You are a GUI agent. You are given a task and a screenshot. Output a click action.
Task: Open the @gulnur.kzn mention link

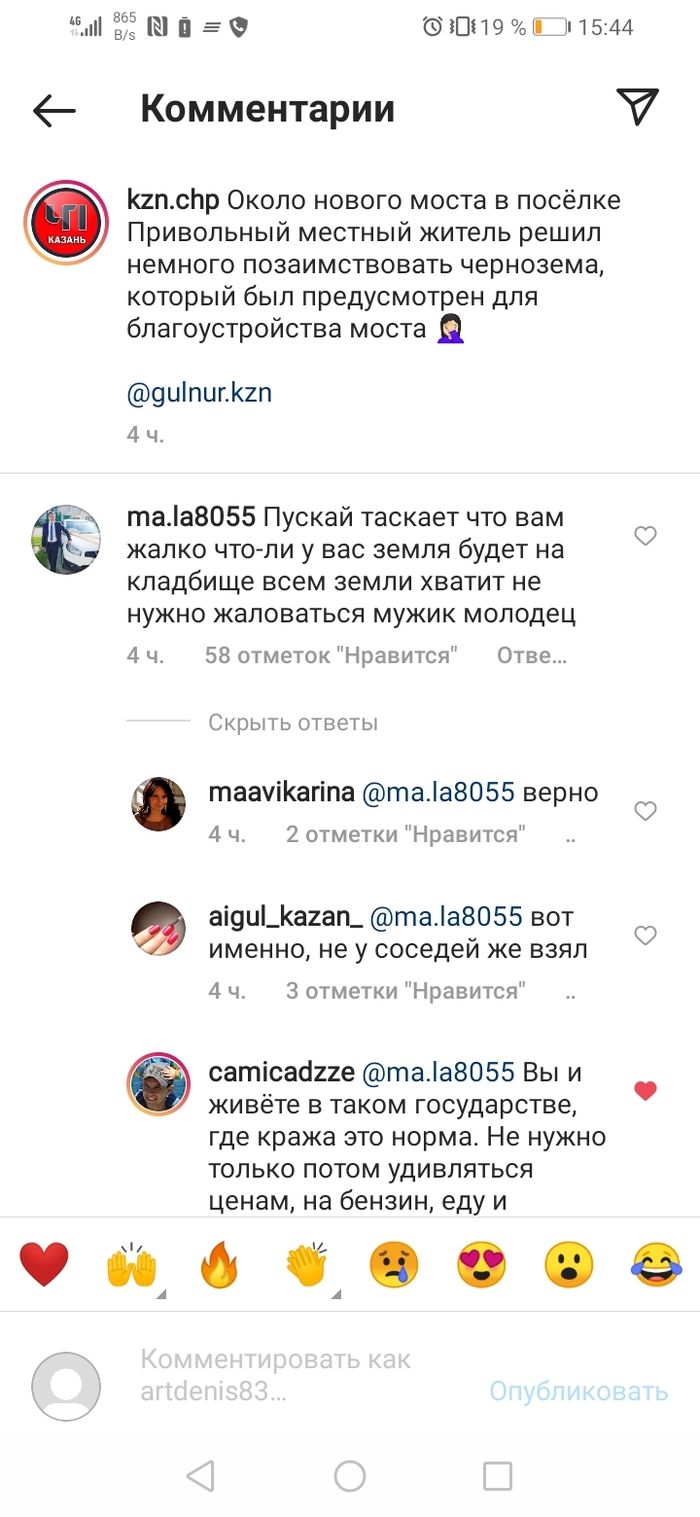(x=200, y=393)
